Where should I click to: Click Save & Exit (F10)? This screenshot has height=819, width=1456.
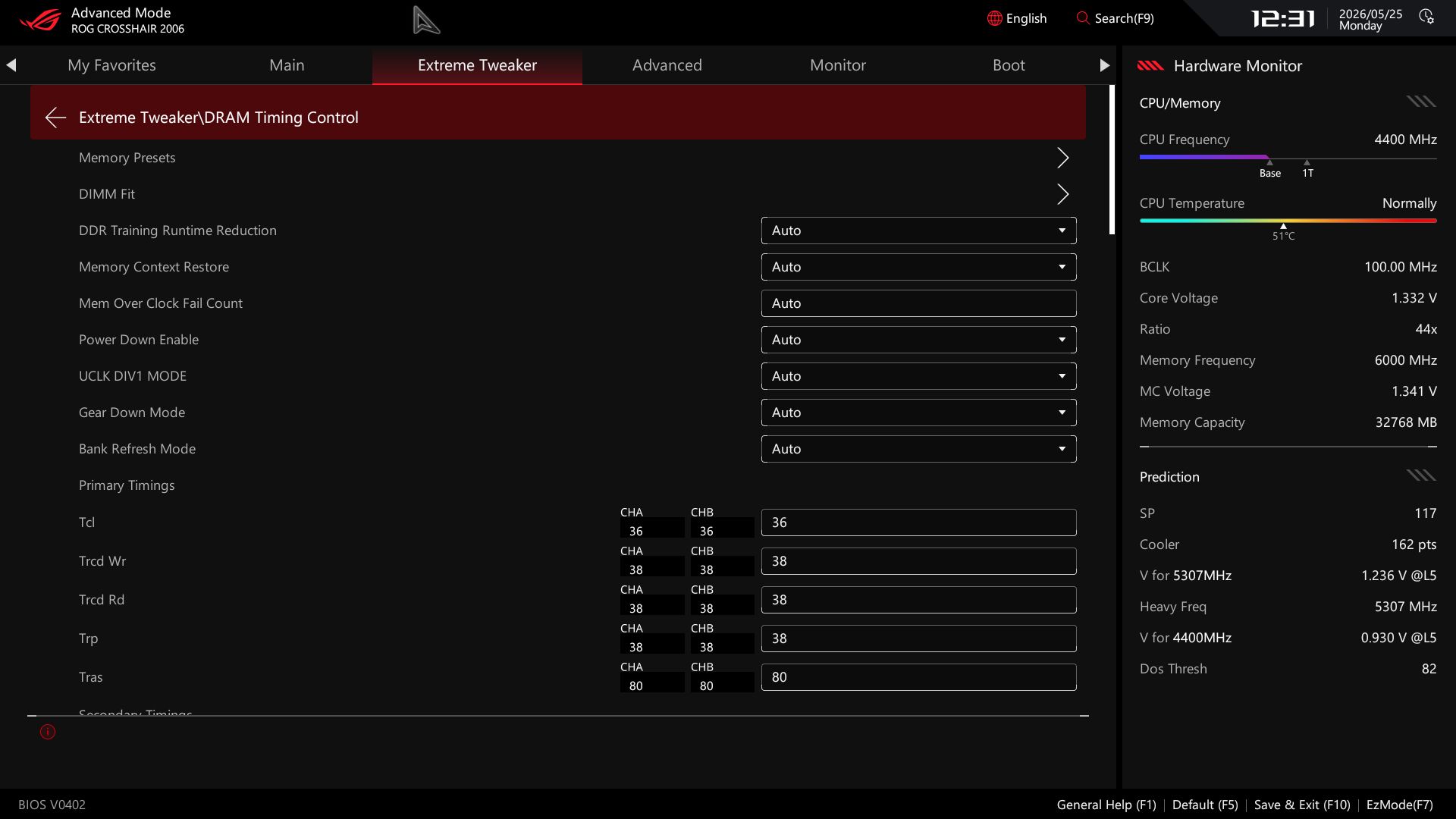[1302, 805]
